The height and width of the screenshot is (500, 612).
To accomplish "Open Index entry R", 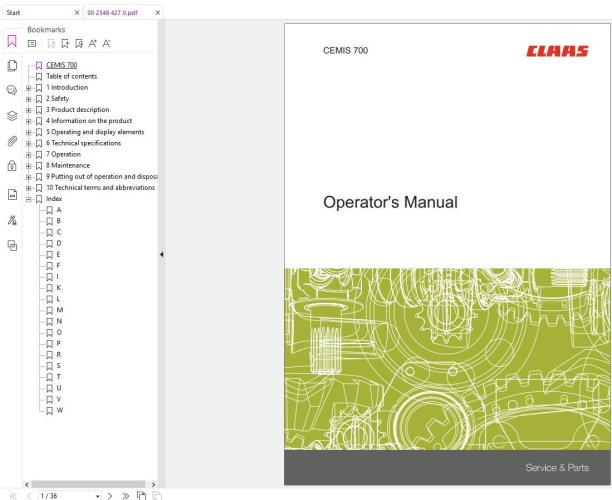I will (59, 354).
